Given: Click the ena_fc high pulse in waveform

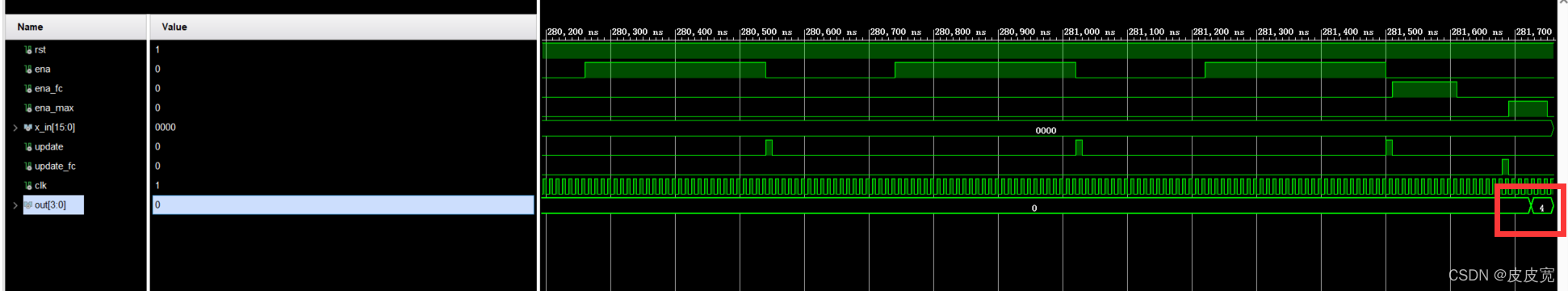Looking at the screenshot, I should coord(1424,89).
